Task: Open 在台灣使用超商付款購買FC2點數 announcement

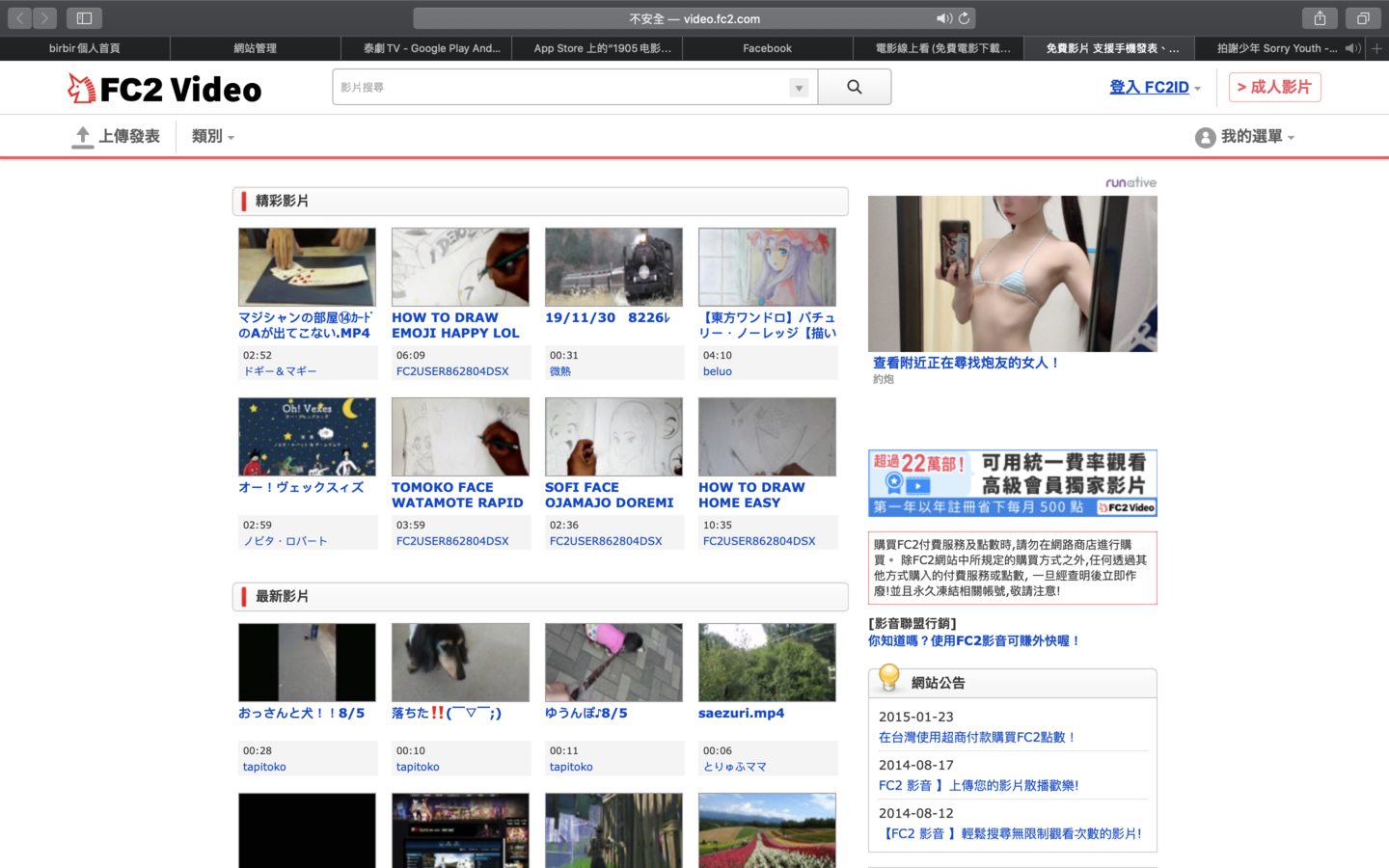Action: 977,737
